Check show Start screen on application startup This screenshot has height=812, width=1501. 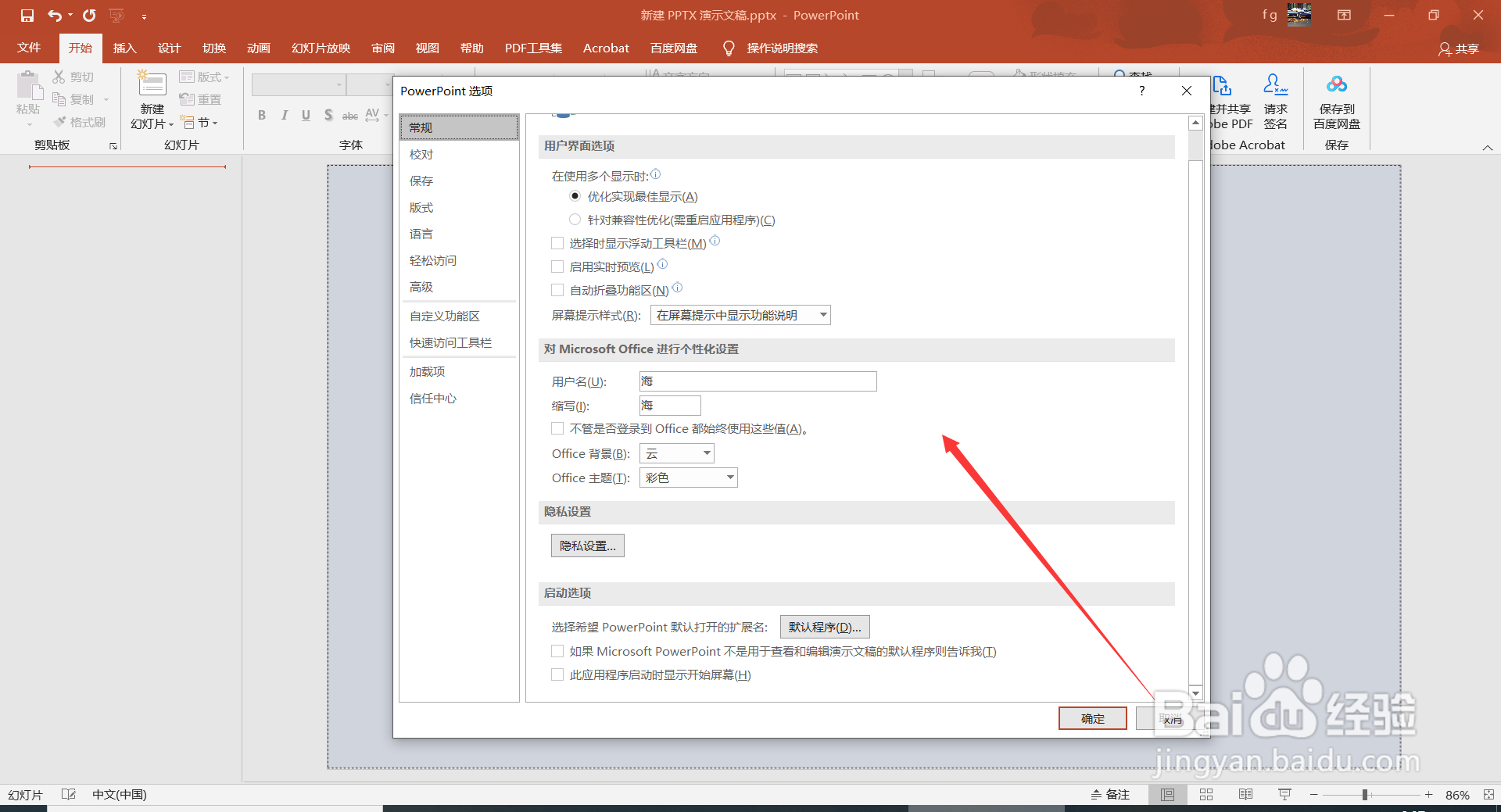click(x=557, y=674)
